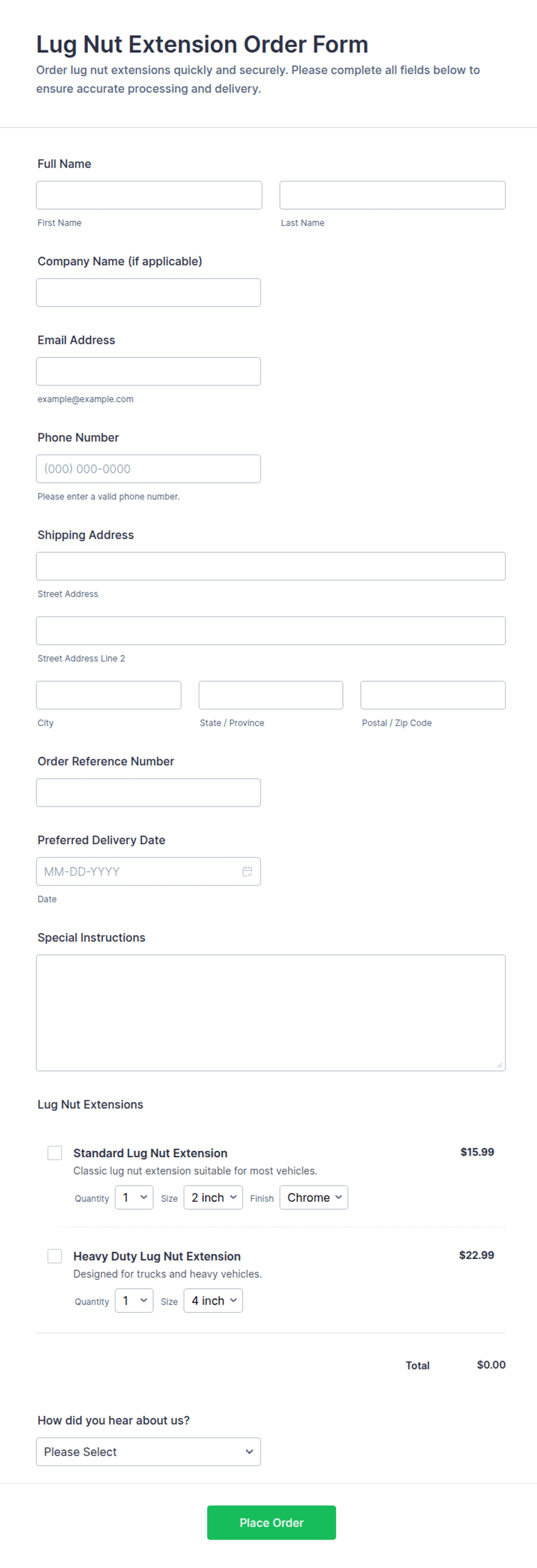The height and width of the screenshot is (1568, 537).
Task: Click the Postal / Zip Code field
Action: (x=432, y=694)
